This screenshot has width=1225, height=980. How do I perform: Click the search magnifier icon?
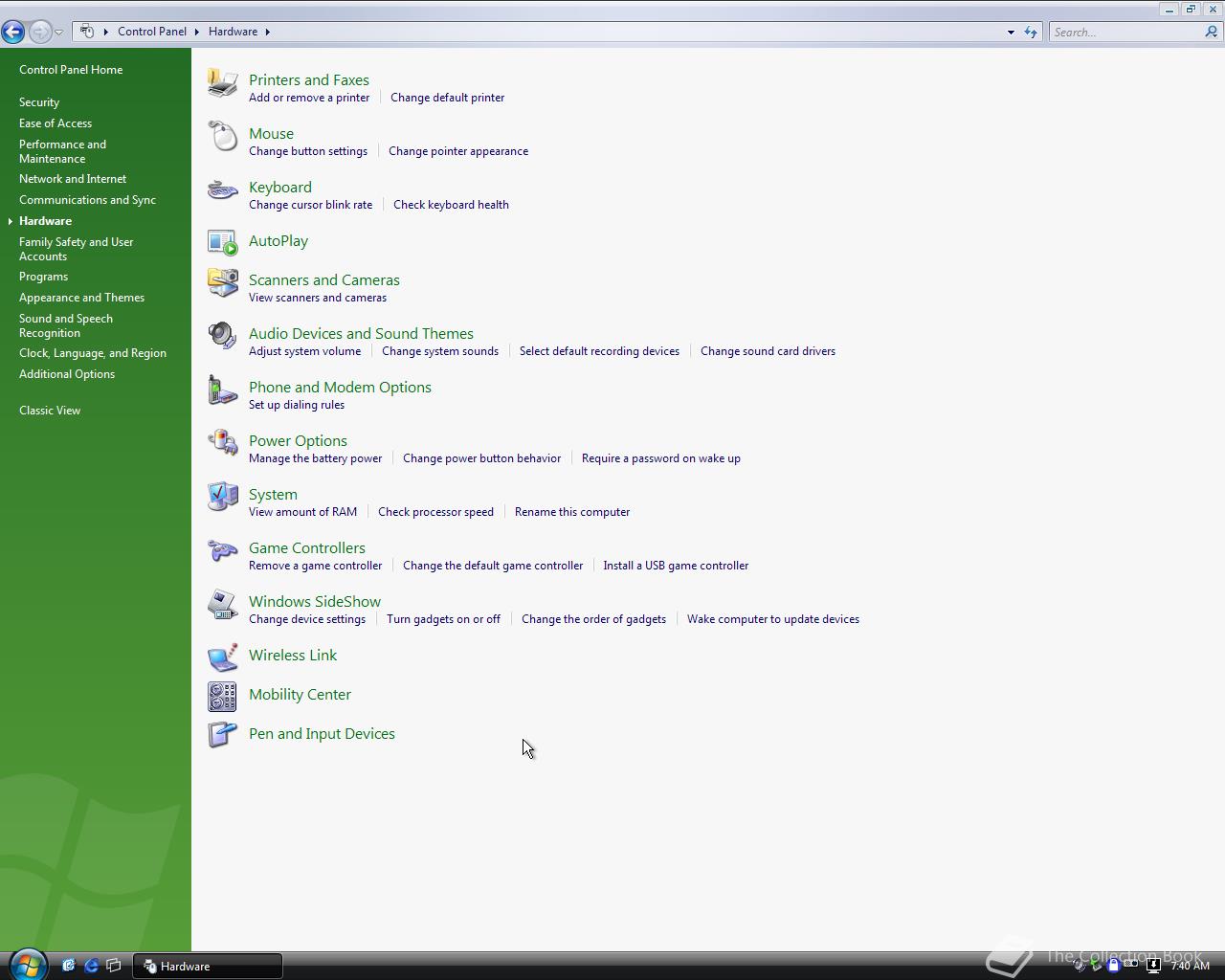coord(1212,32)
